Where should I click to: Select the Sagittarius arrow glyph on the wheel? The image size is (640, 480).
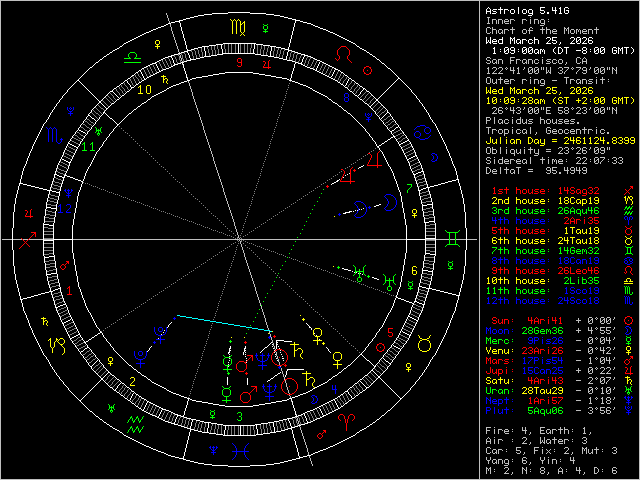tap(25, 241)
